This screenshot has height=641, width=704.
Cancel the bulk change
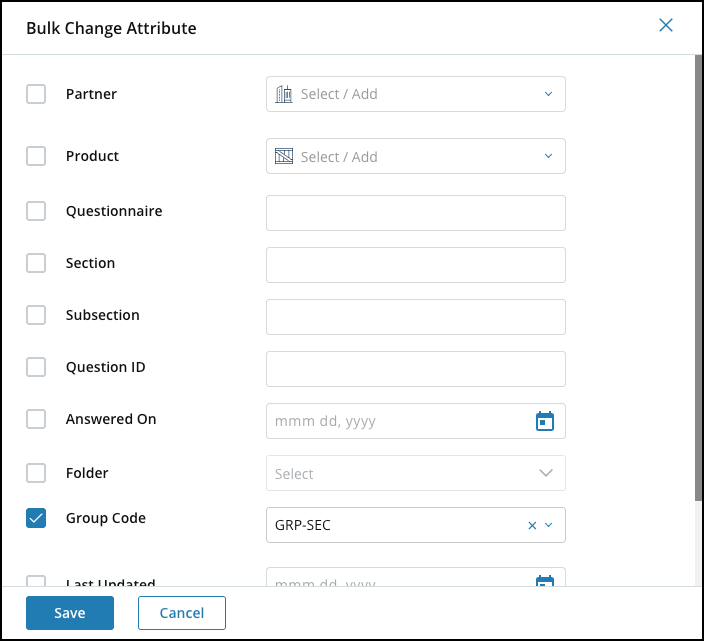click(182, 613)
